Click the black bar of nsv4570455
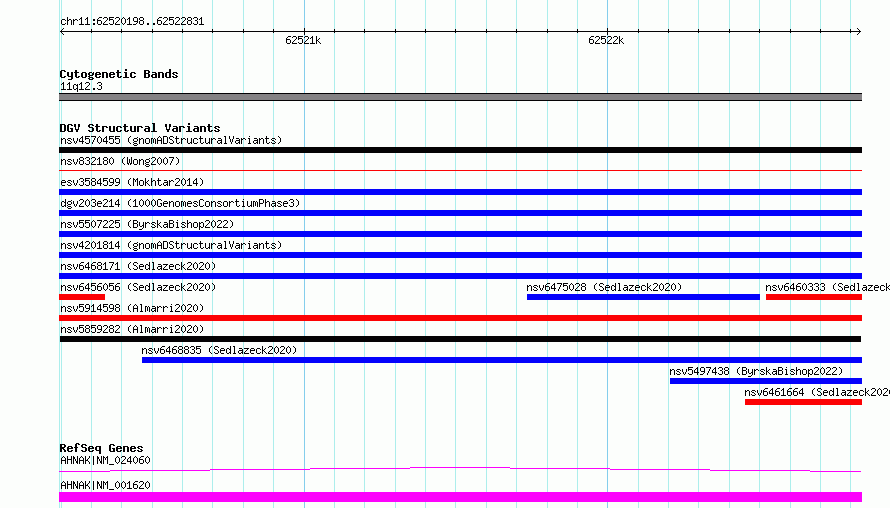The image size is (890, 508). [460, 150]
